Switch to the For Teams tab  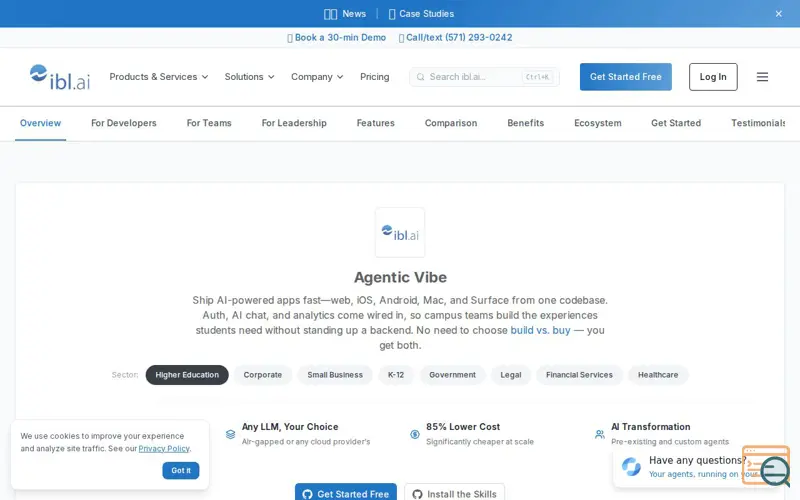[x=209, y=123]
